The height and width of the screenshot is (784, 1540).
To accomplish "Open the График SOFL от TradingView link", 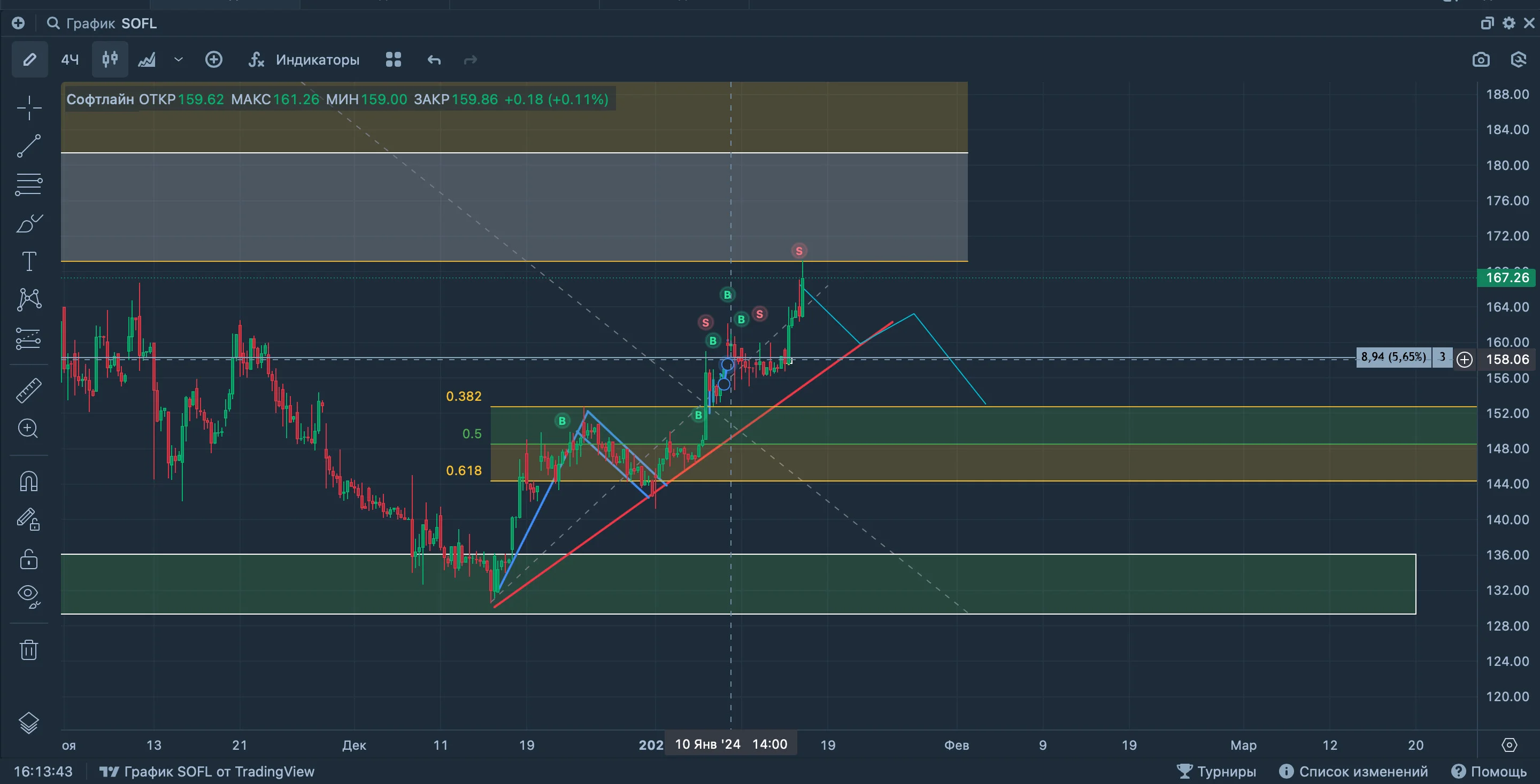I will [206, 772].
